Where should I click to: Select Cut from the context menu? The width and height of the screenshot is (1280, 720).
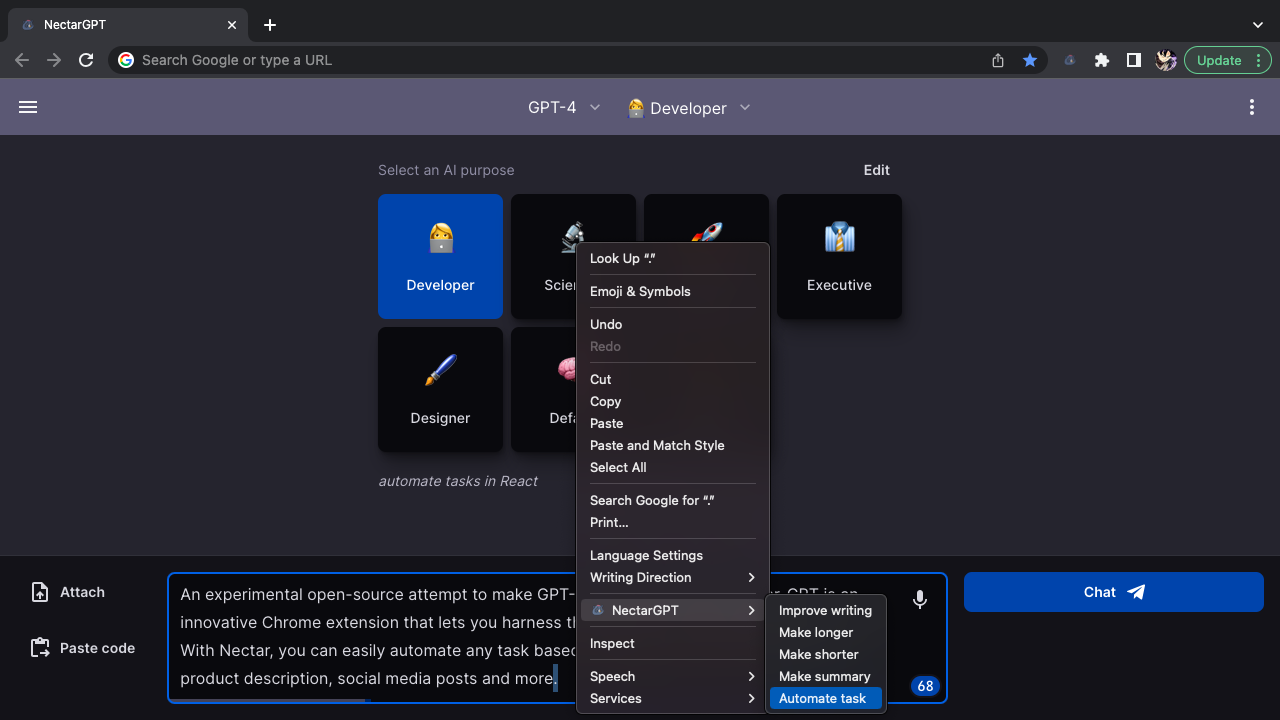[x=673, y=379]
